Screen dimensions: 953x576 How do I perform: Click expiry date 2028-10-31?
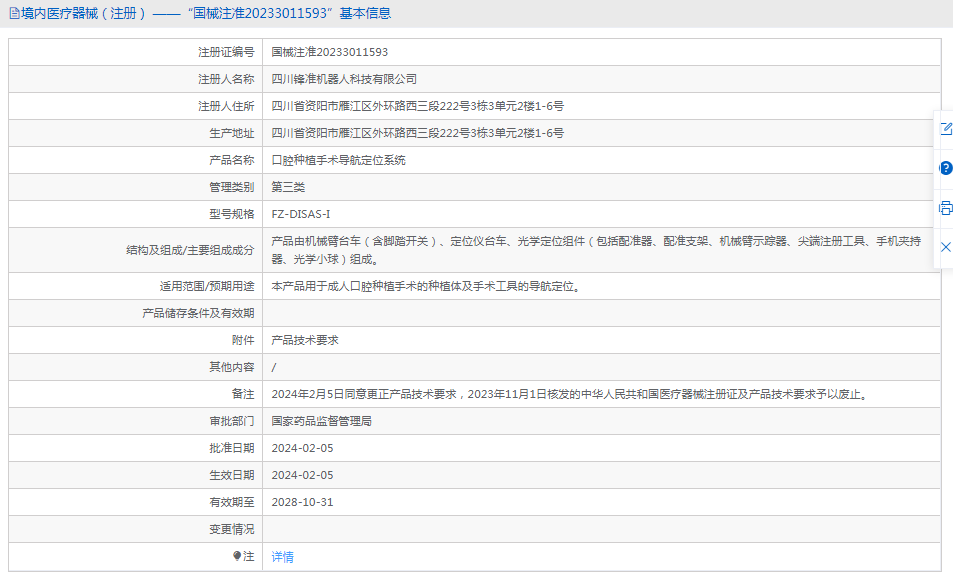coord(303,502)
